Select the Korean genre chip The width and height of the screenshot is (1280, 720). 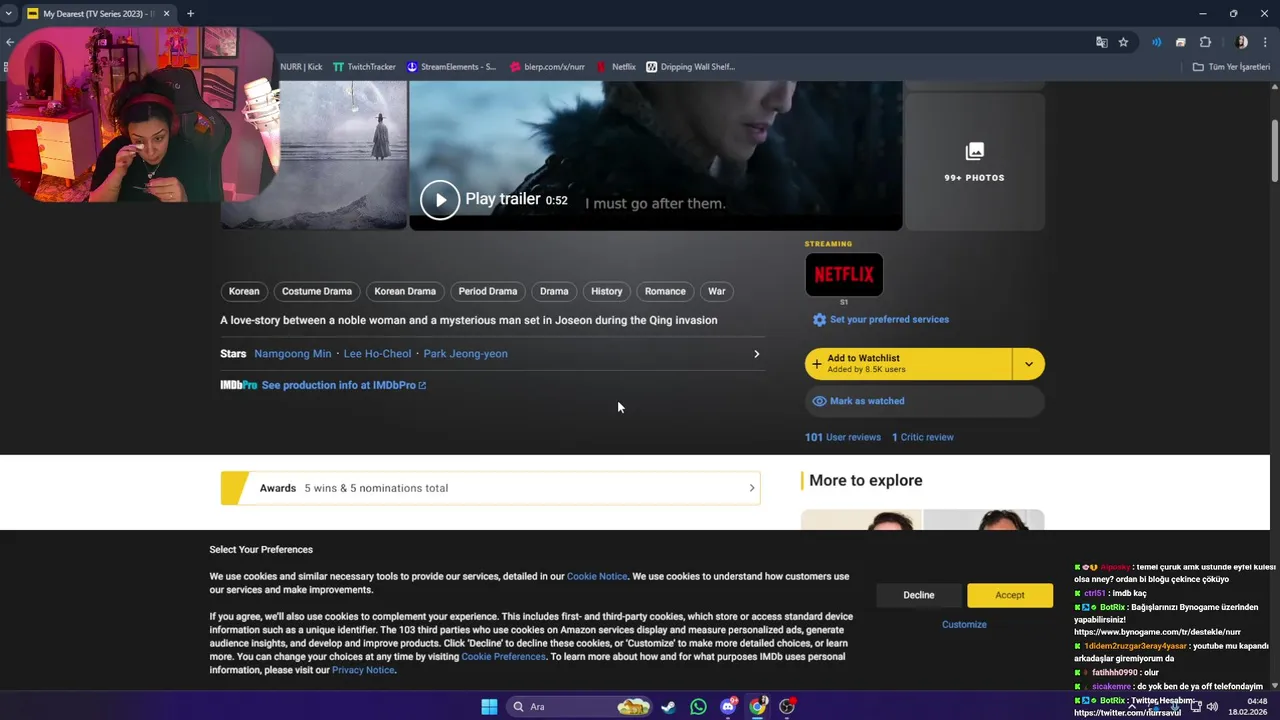coord(244,291)
